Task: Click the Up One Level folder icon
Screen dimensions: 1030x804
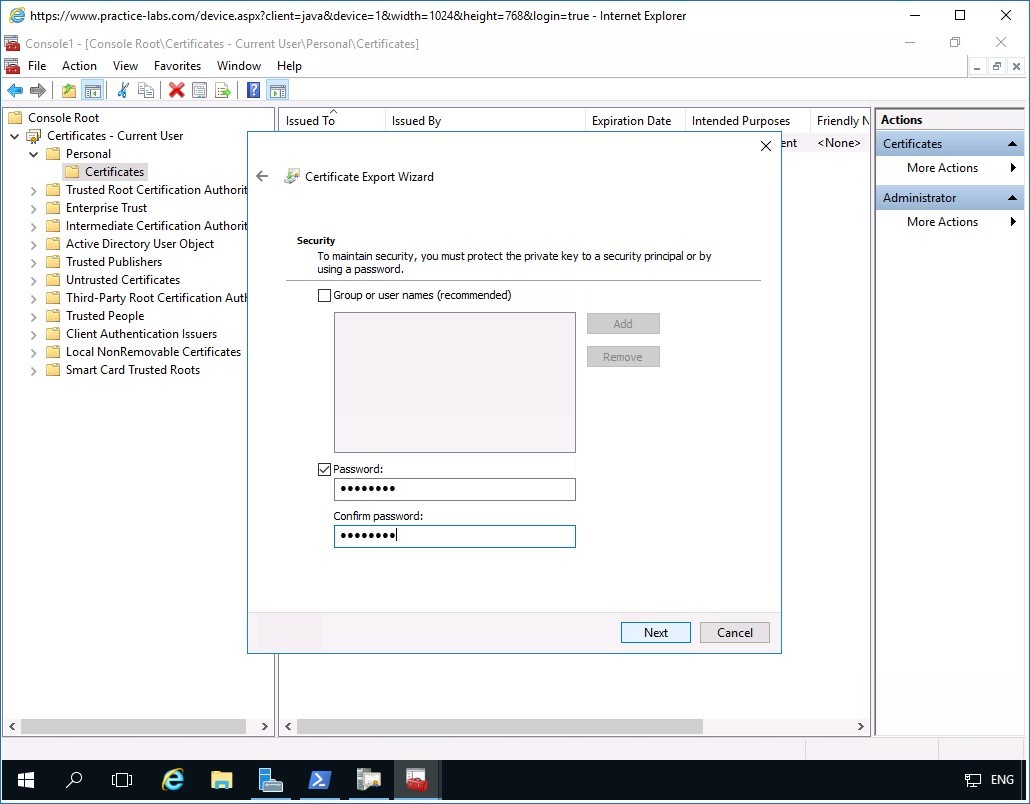Action: tap(69, 91)
